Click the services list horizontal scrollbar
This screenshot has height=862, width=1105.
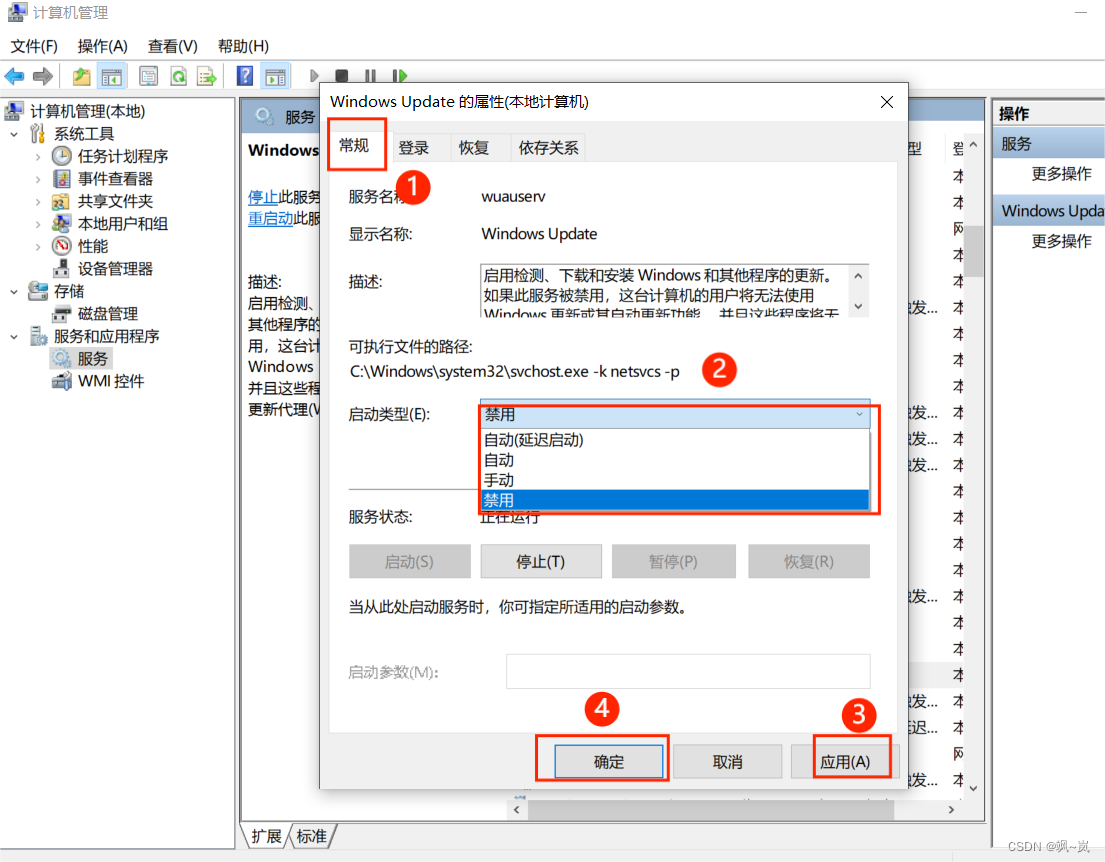click(x=711, y=810)
